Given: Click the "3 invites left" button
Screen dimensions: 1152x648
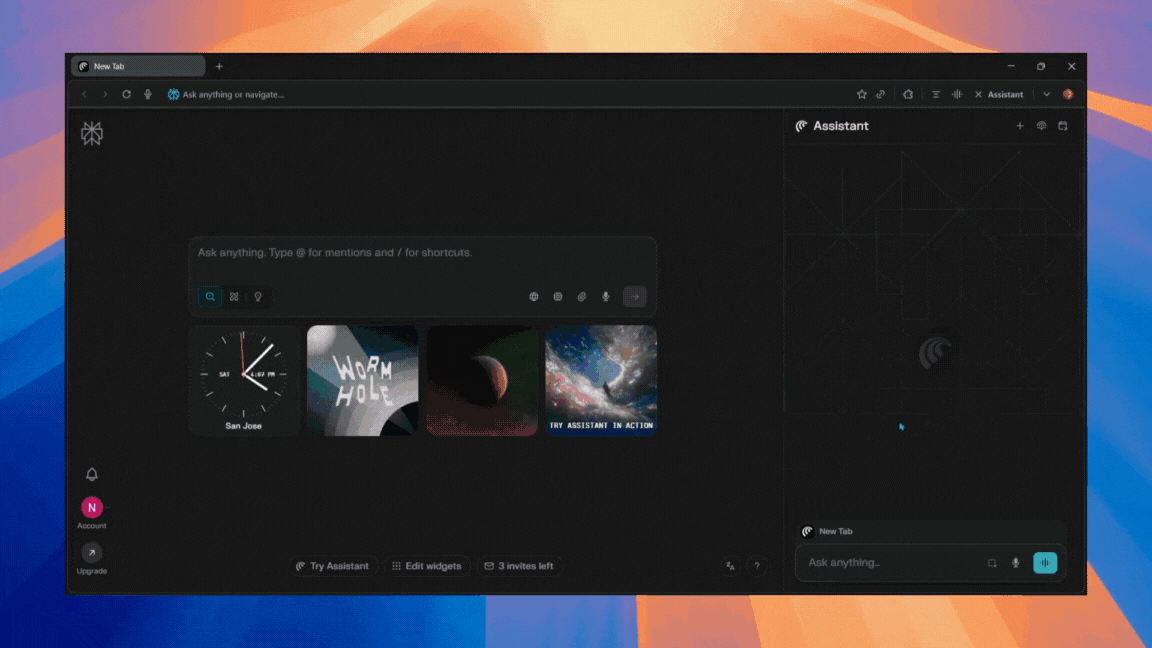Looking at the screenshot, I should 519,566.
